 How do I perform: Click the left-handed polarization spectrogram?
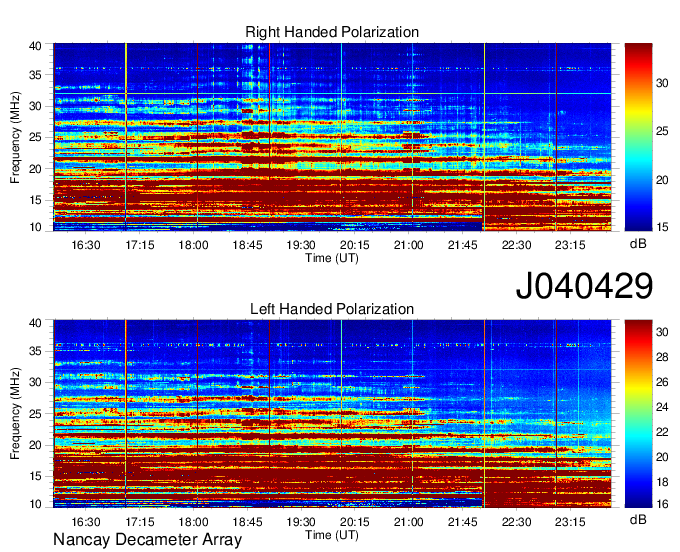pos(332,414)
